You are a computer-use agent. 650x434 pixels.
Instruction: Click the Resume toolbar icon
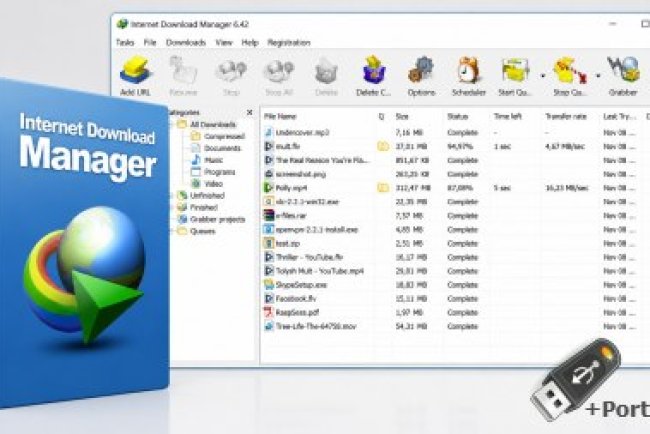(183, 76)
